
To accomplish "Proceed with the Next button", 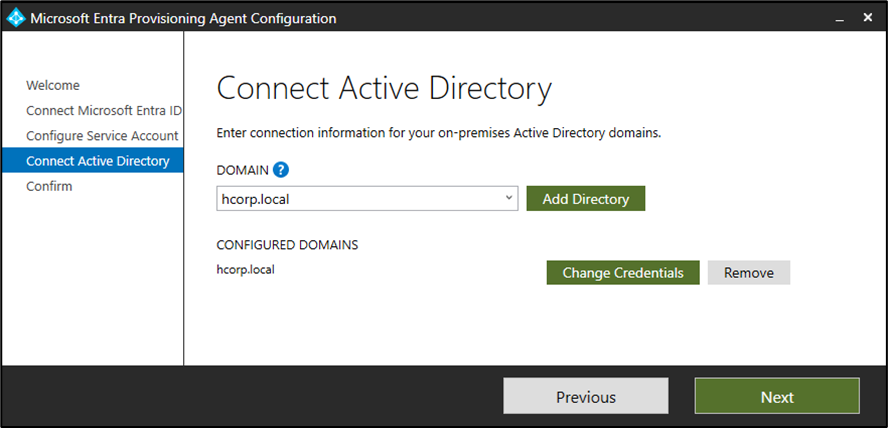I will [x=776, y=397].
